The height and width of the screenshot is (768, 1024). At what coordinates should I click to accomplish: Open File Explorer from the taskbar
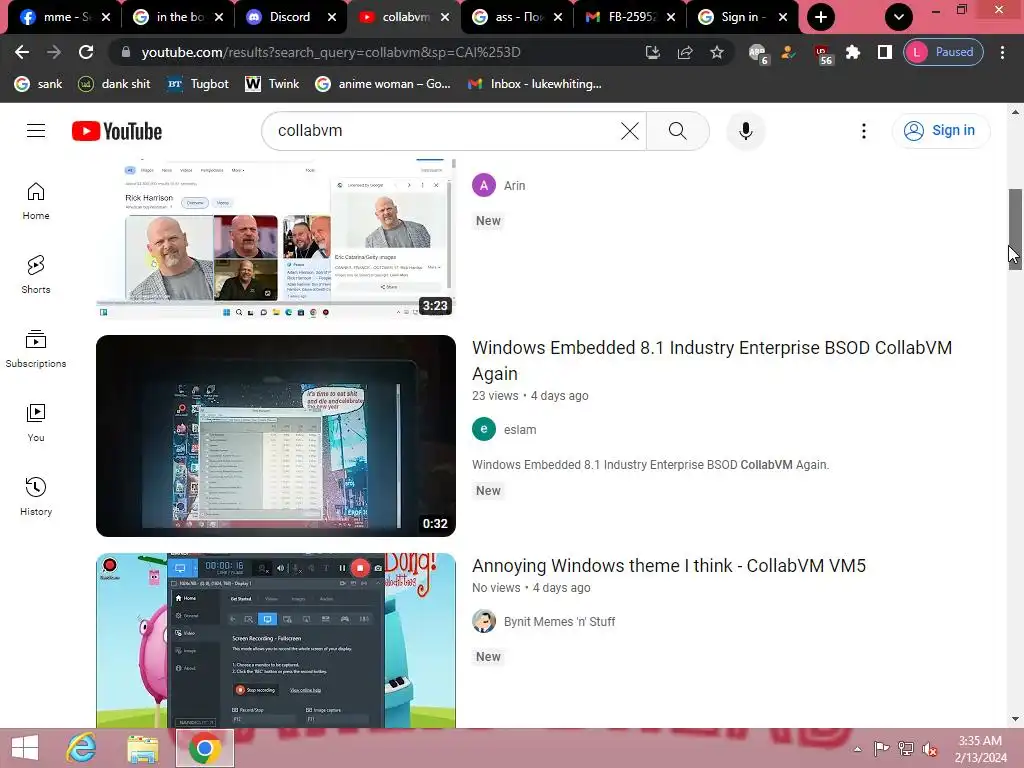point(142,748)
